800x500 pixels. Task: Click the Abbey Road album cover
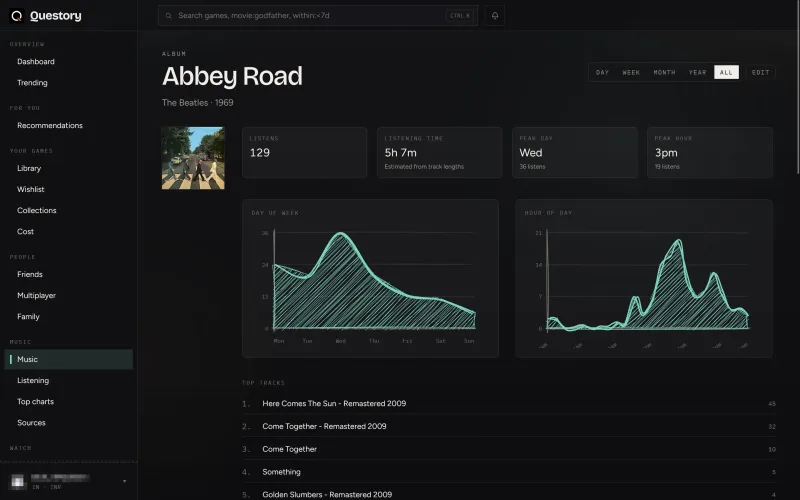coord(193,158)
